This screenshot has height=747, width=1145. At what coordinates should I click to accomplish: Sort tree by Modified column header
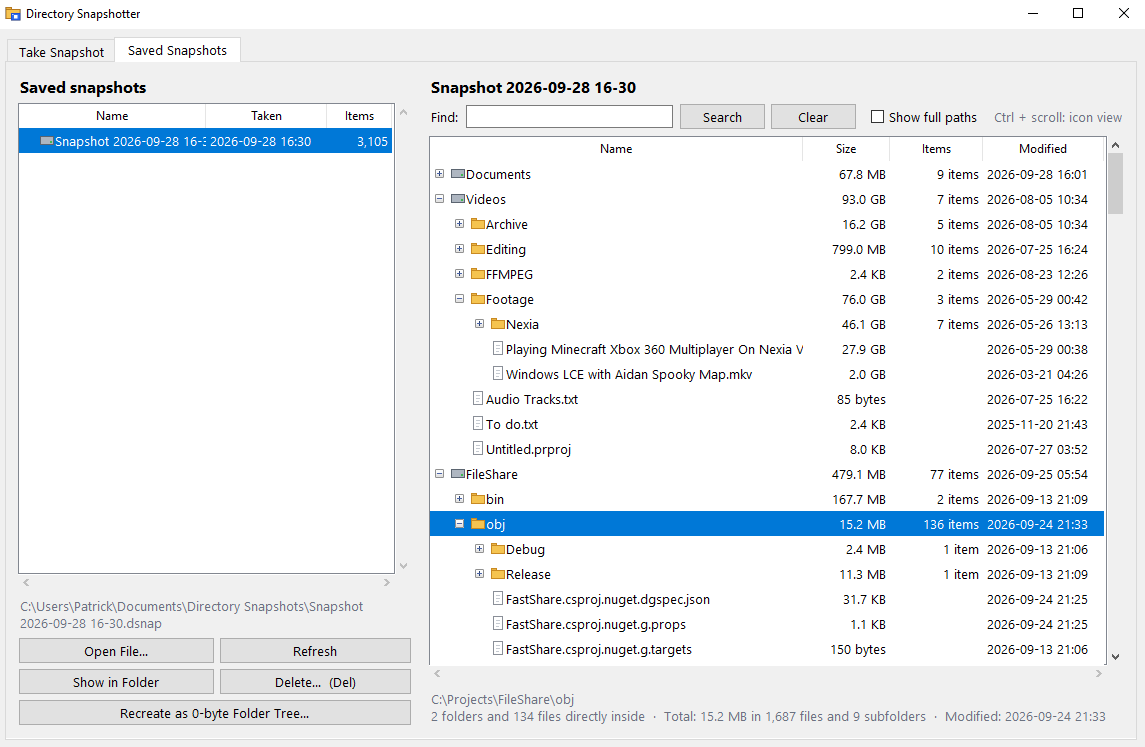(1043, 148)
